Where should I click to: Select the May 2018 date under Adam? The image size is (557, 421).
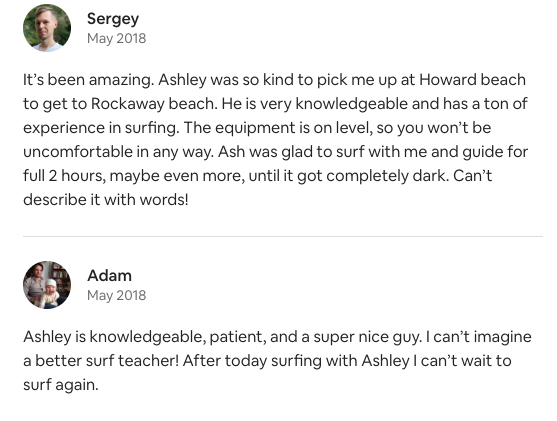pos(117,295)
